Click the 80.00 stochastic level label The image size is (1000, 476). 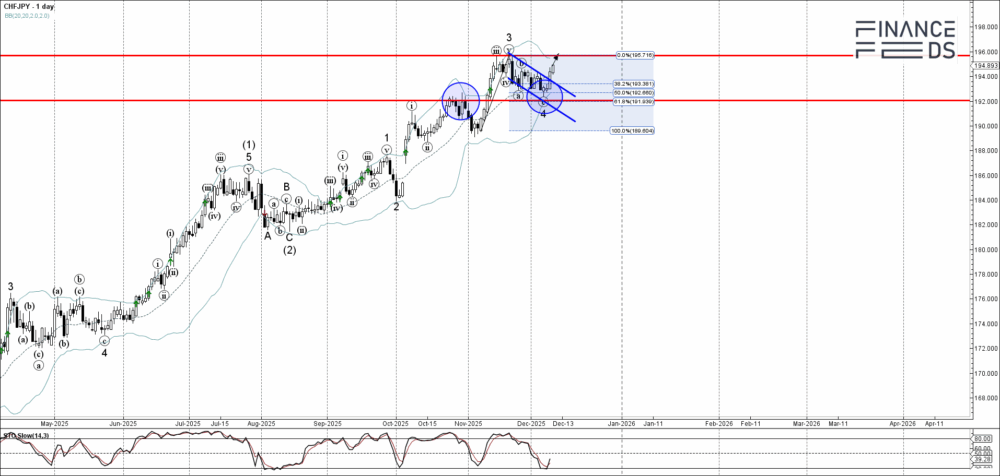pos(984,439)
